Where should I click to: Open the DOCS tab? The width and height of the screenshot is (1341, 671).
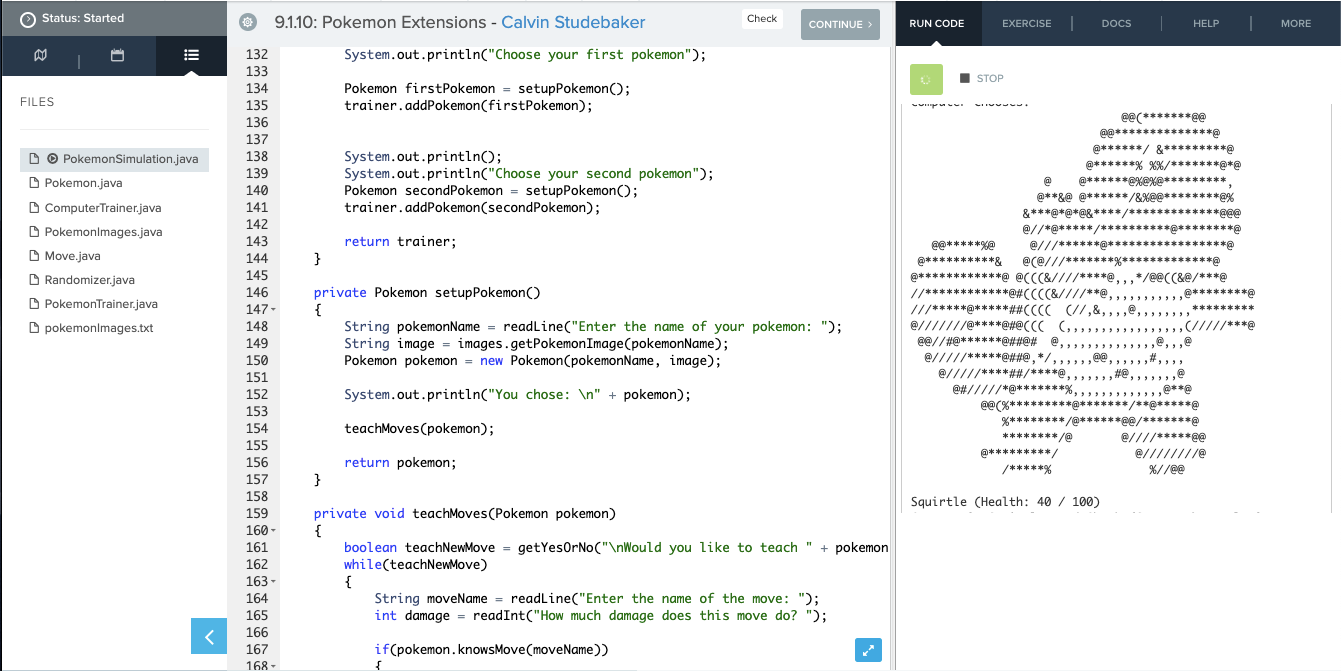tap(1116, 23)
